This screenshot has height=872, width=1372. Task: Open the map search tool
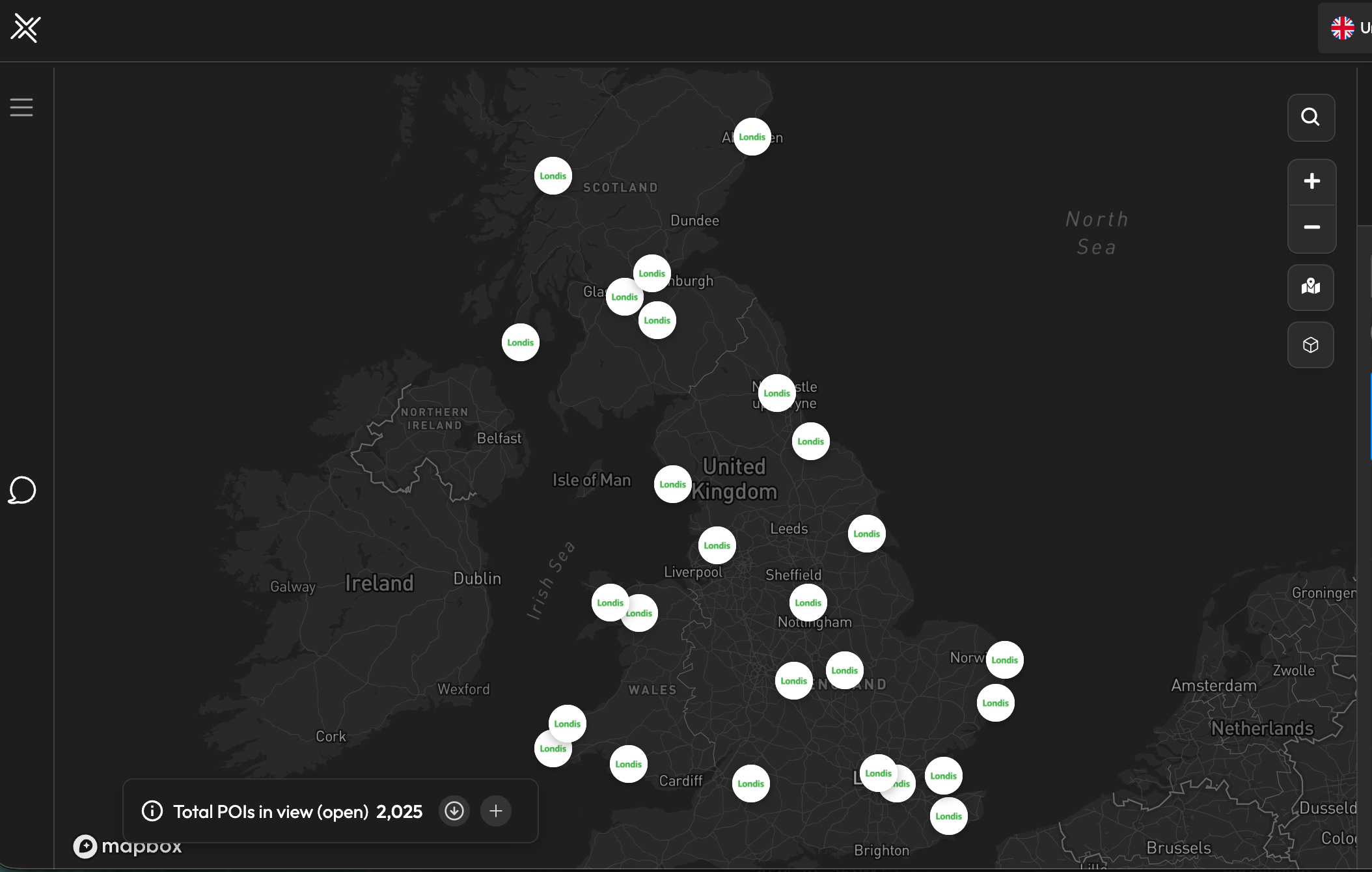(1311, 117)
